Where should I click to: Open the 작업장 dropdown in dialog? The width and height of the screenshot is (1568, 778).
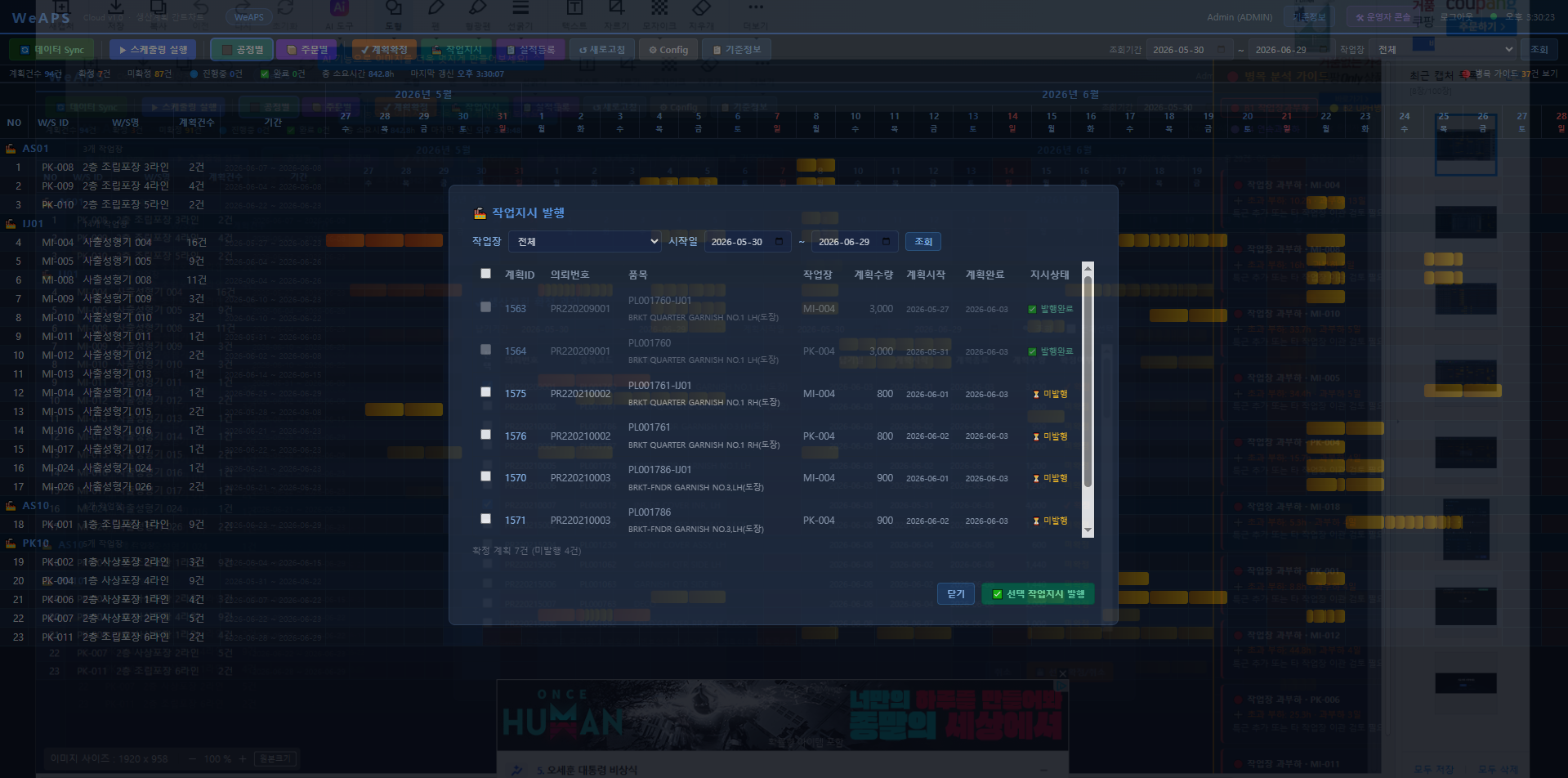pos(585,242)
